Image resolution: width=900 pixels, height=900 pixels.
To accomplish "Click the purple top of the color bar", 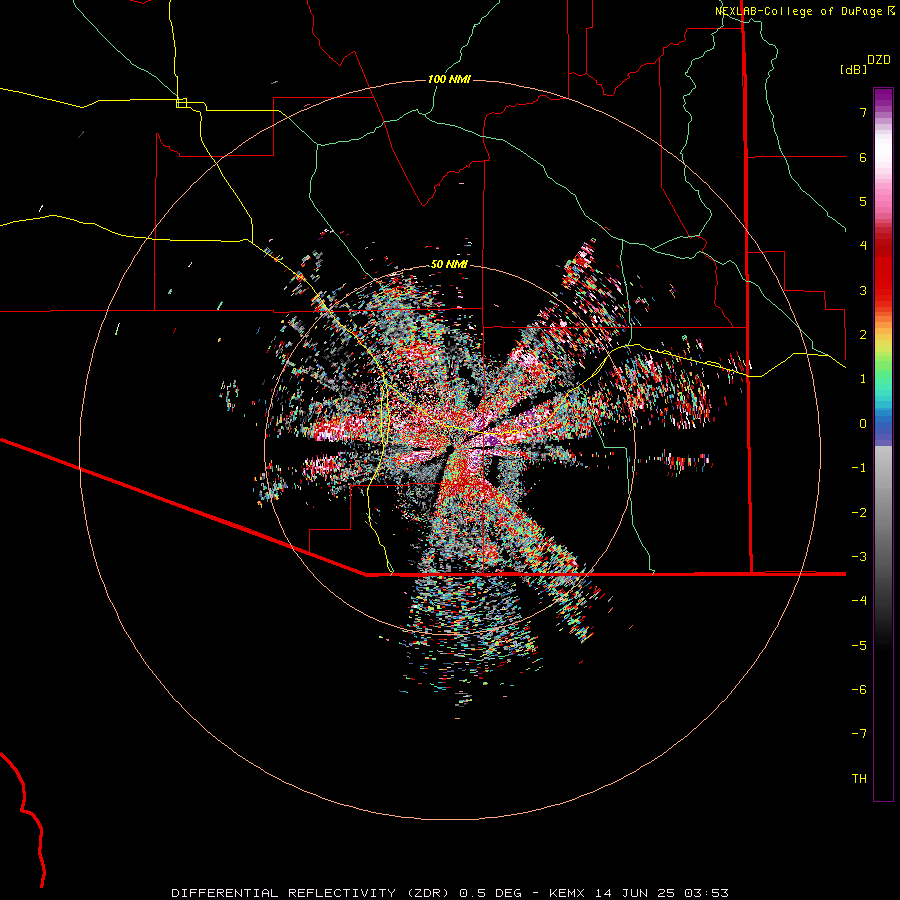I will point(883,98).
